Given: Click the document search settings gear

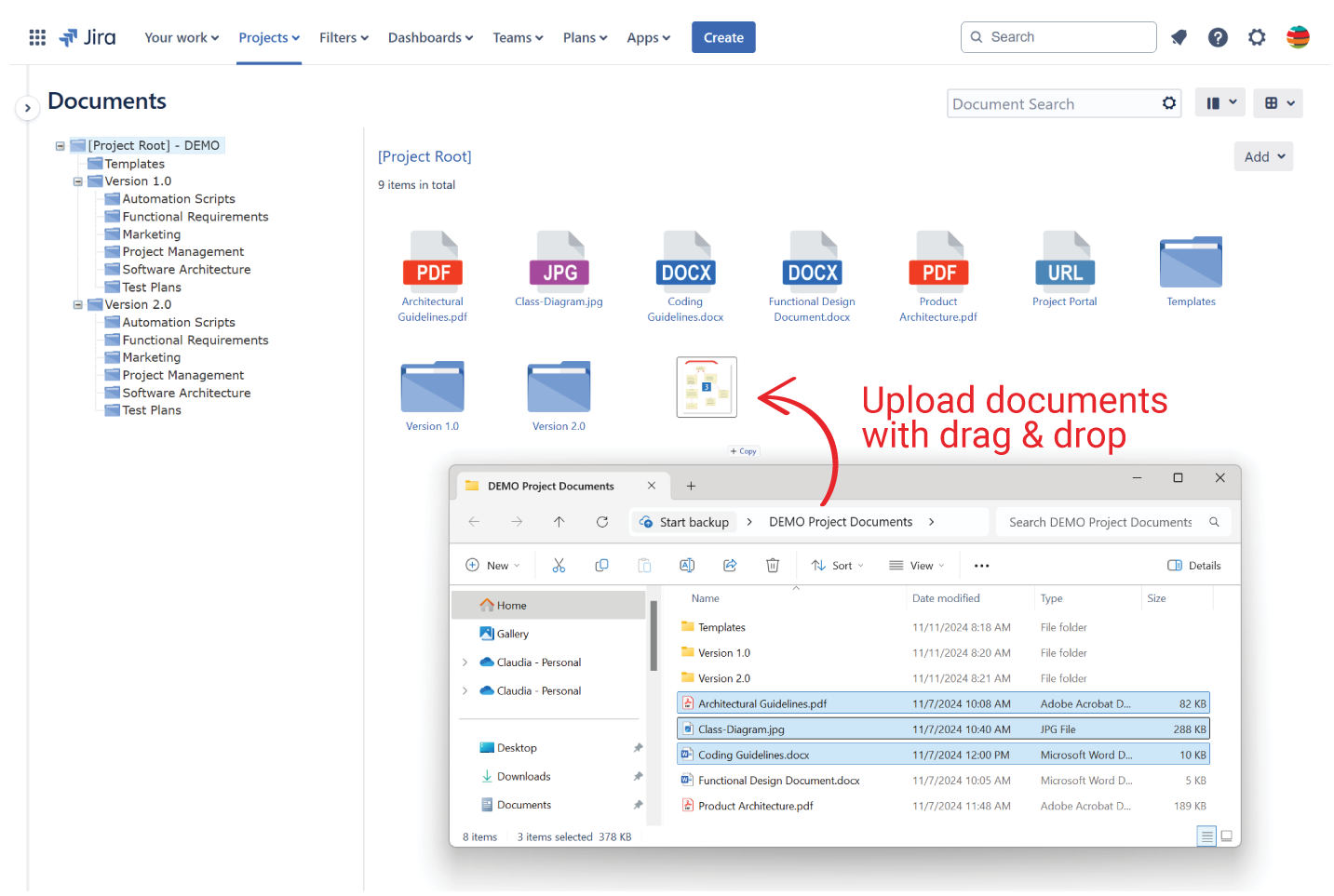Looking at the screenshot, I should tap(1169, 103).
